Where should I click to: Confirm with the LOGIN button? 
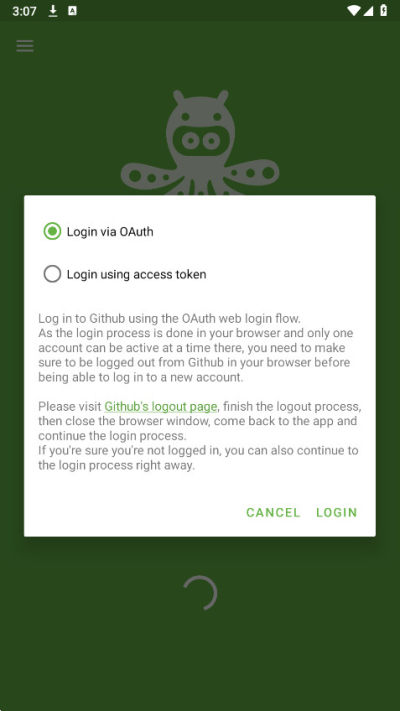coord(337,512)
